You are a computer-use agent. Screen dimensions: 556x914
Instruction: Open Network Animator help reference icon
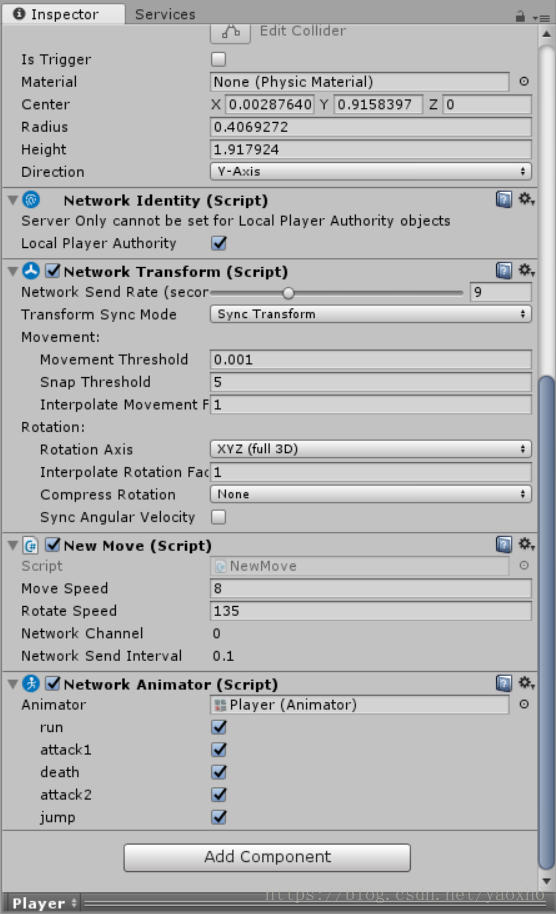tap(504, 683)
